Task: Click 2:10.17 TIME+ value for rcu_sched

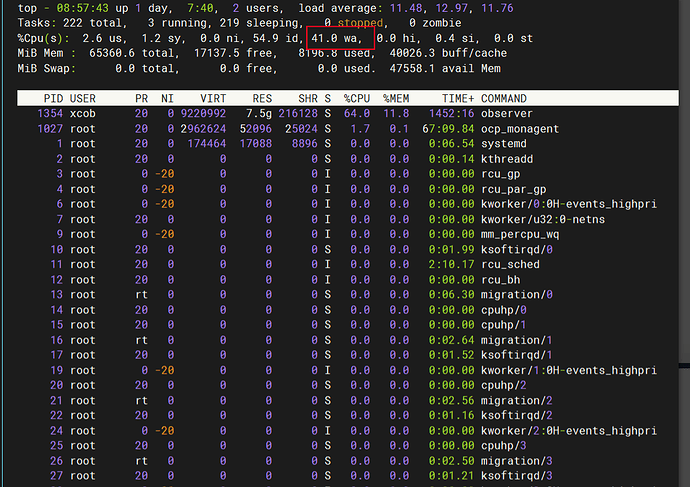Action: [x=451, y=264]
